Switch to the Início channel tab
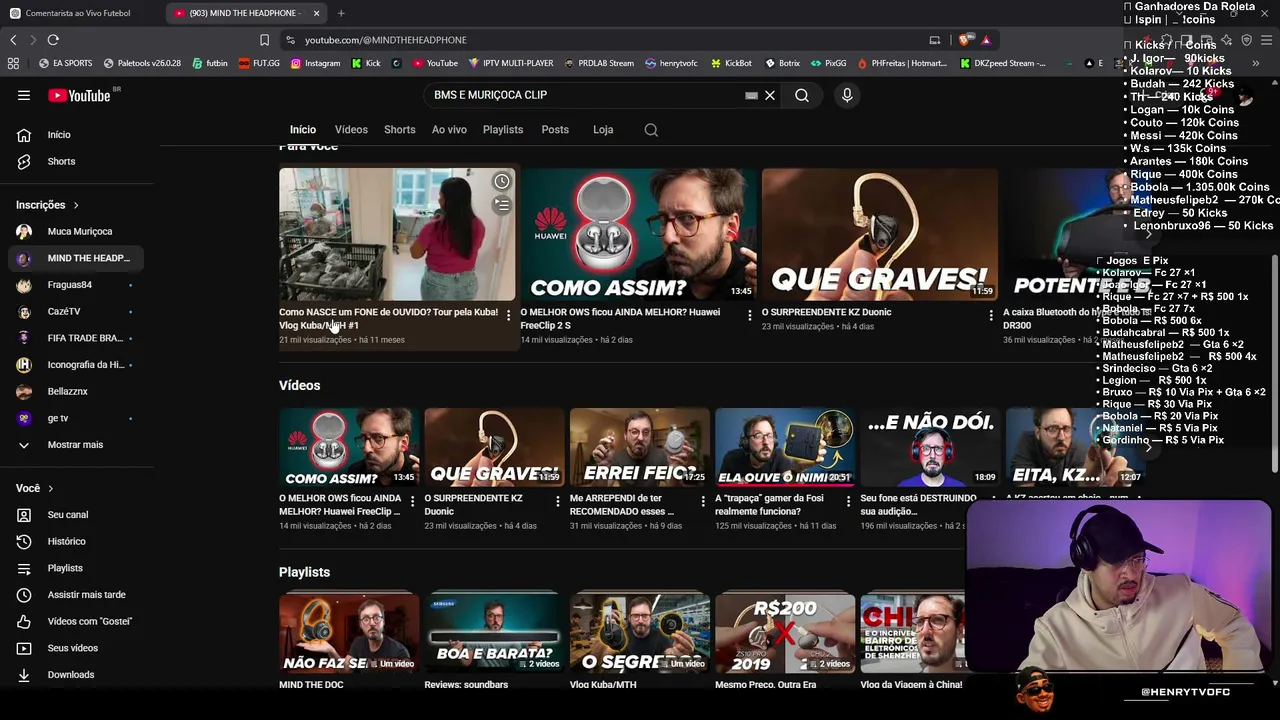Screen dimensions: 1280x720 coord(303,130)
